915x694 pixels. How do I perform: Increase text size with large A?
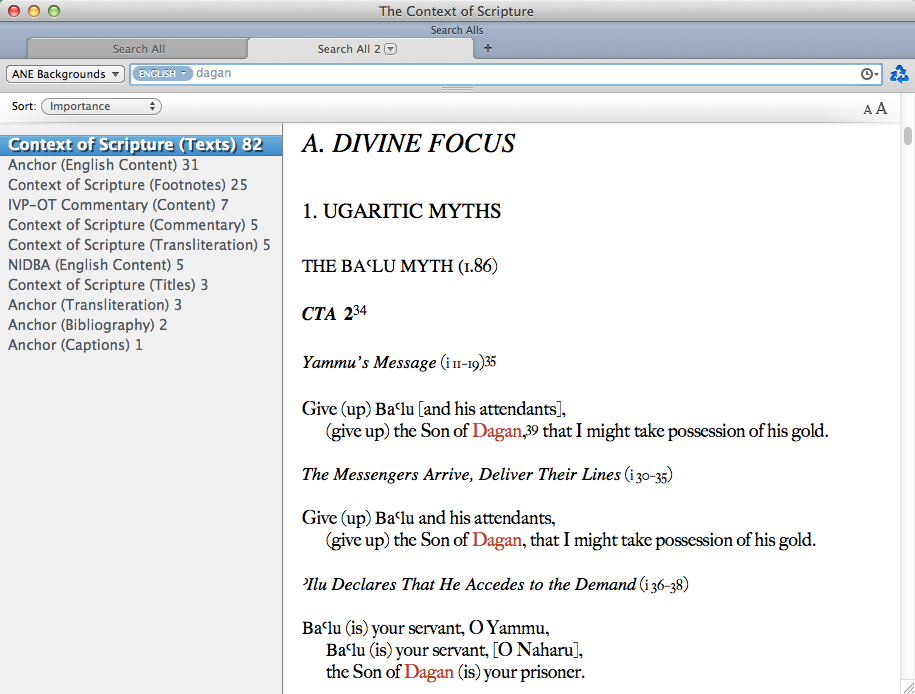click(x=881, y=108)
